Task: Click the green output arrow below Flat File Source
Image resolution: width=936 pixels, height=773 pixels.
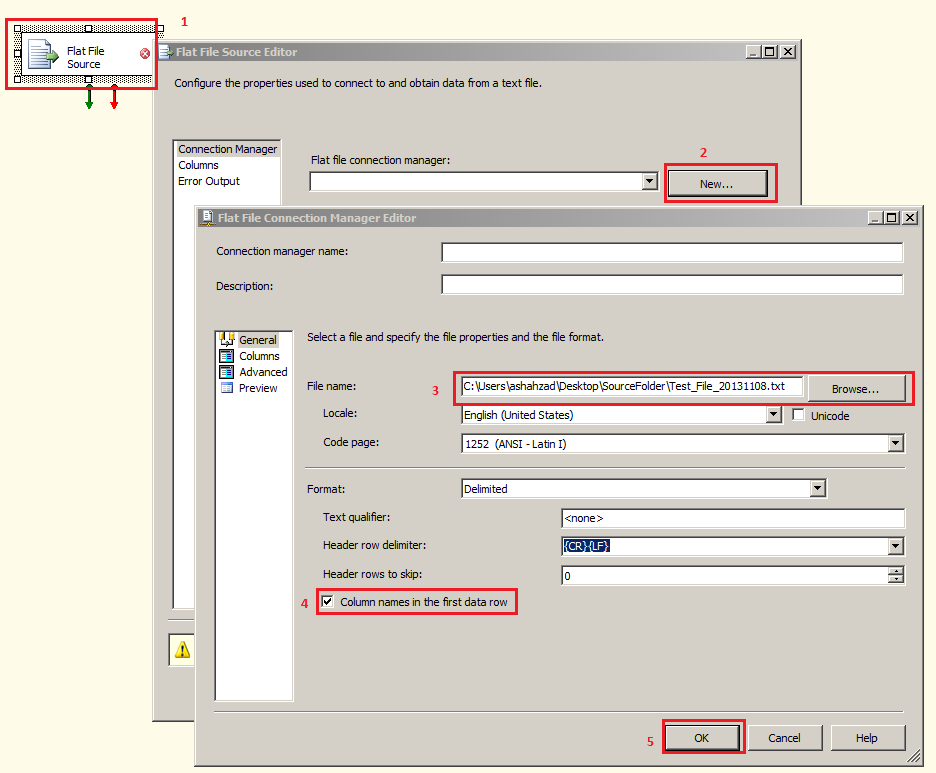Action: [90, 99]
